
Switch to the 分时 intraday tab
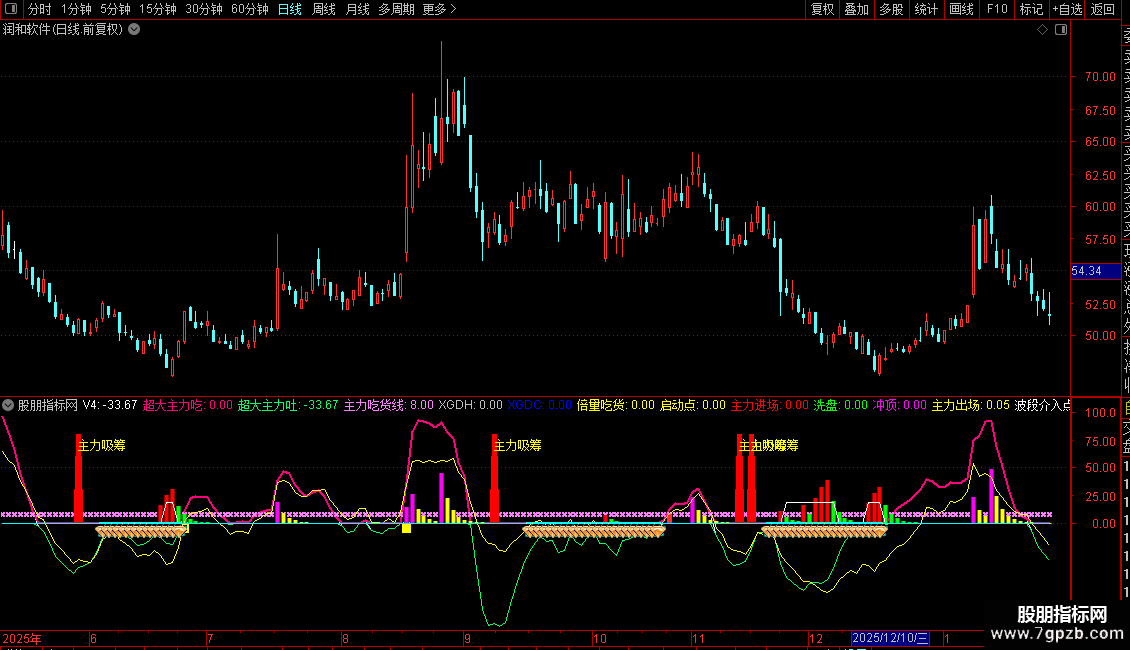[39, 9]
